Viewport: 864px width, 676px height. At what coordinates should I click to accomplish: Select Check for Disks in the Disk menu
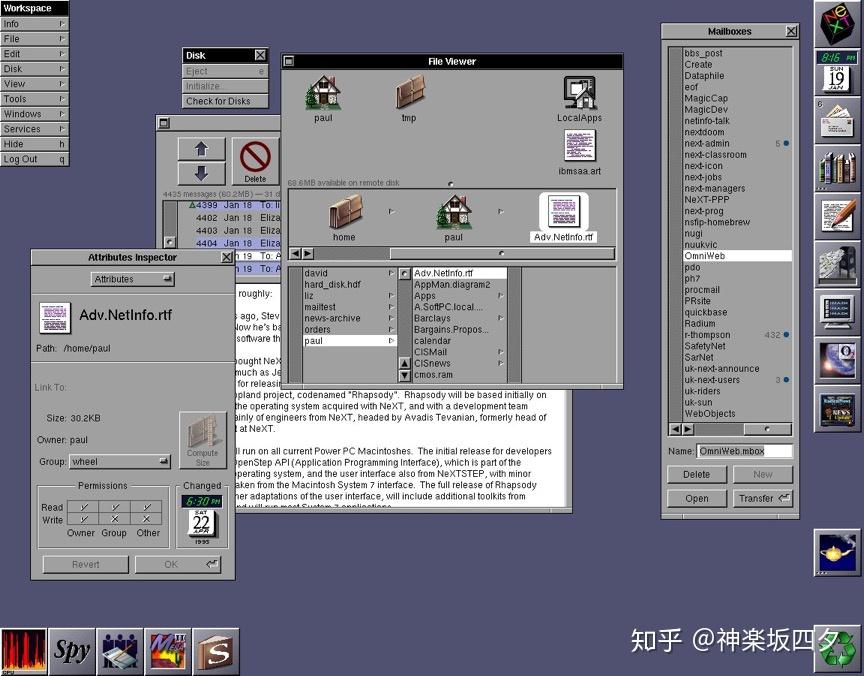pos(224,100)
